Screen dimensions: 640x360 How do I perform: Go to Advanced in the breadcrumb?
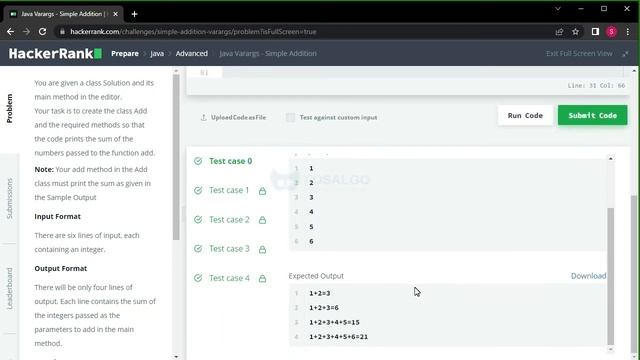pyautogui.click(x=191, y=53)
